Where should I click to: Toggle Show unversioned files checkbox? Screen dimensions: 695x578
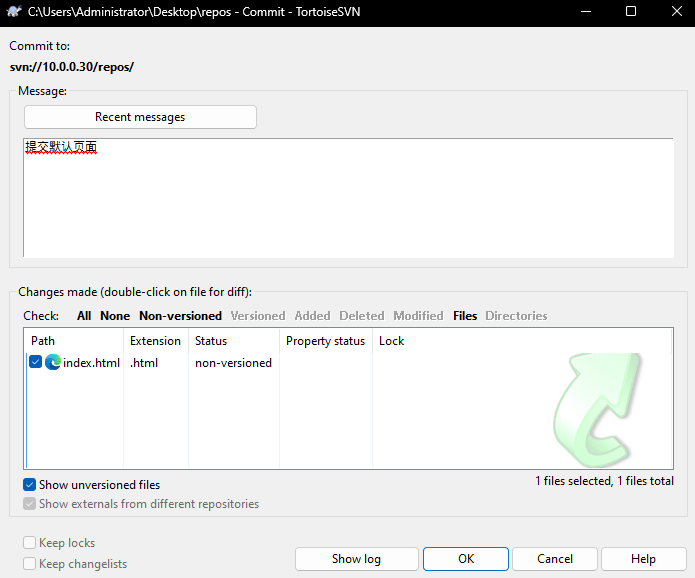[29, 484]
